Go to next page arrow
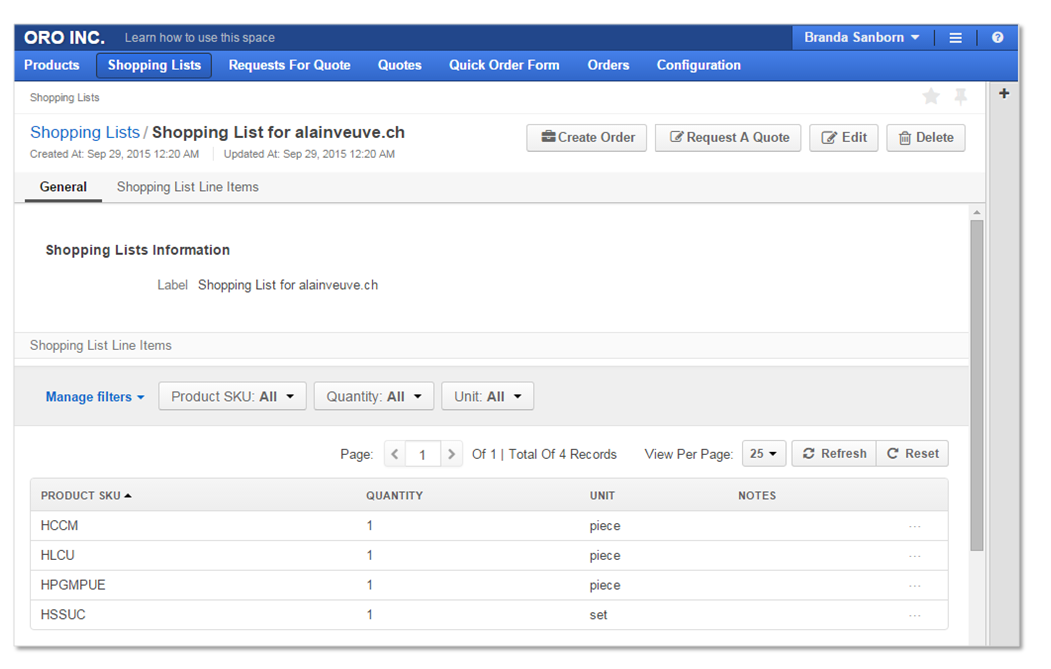Image resolution: width=1051 pixels, height=669 pixels. point(452,454)
